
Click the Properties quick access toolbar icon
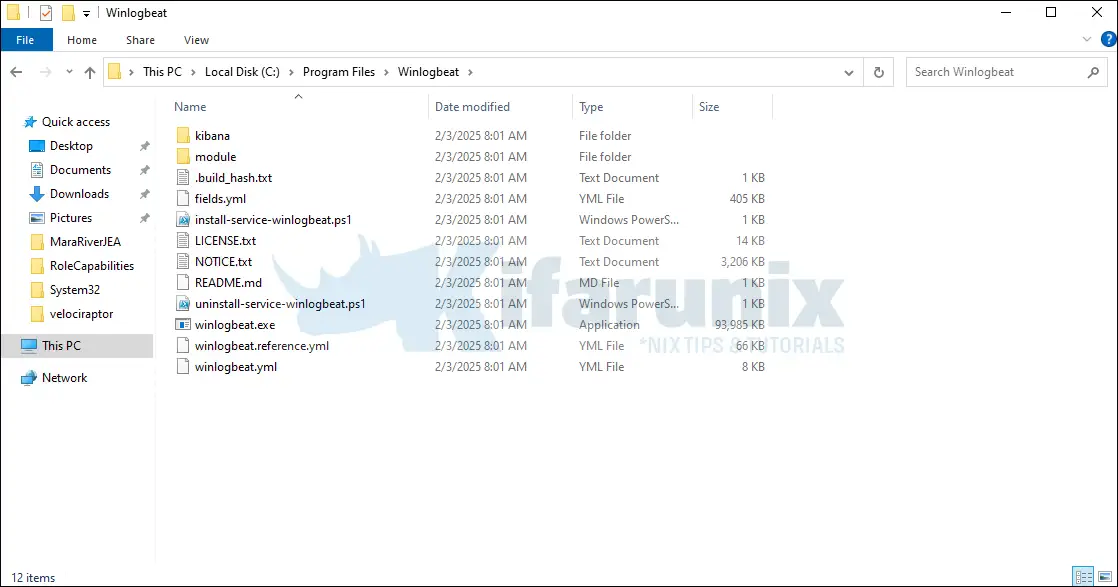(x=46, y=13)
